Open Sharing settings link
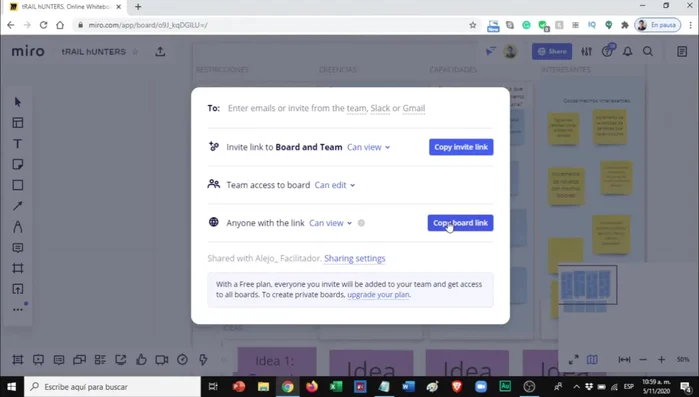The height and width of the screenshot is (397, 699). click(354, 258)
